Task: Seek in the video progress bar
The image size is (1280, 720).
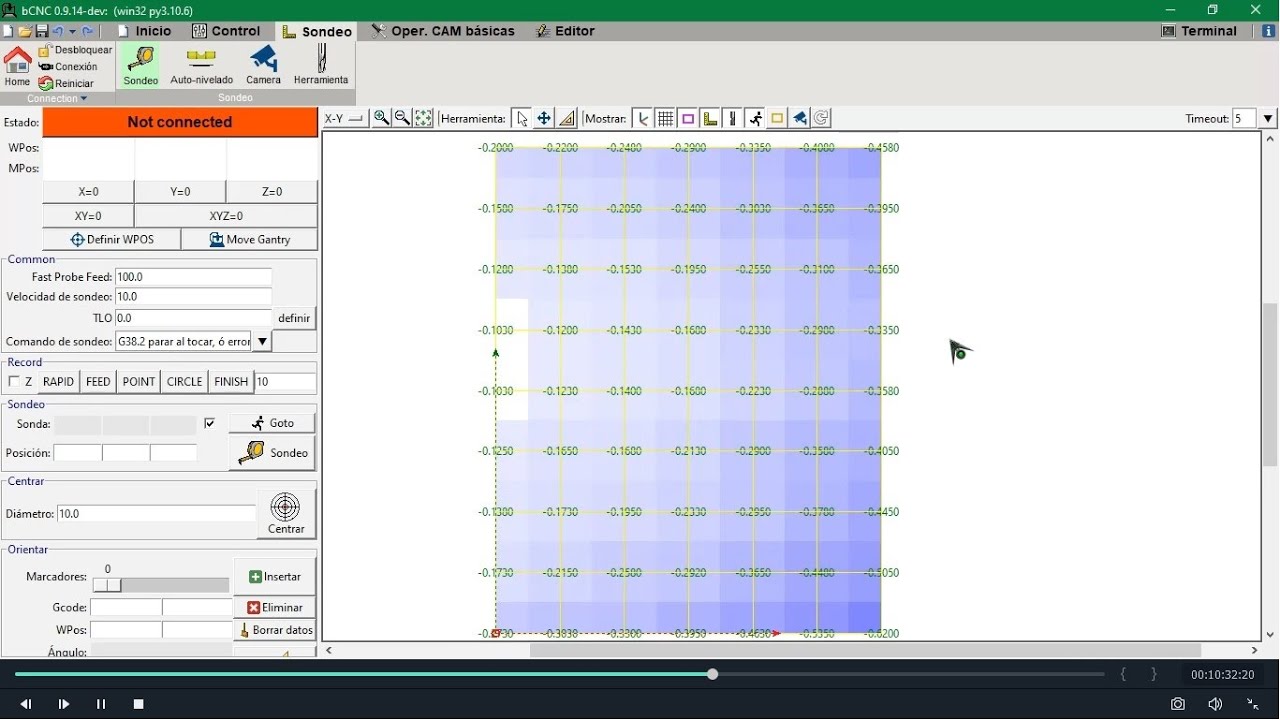Action: pos(560,674)
